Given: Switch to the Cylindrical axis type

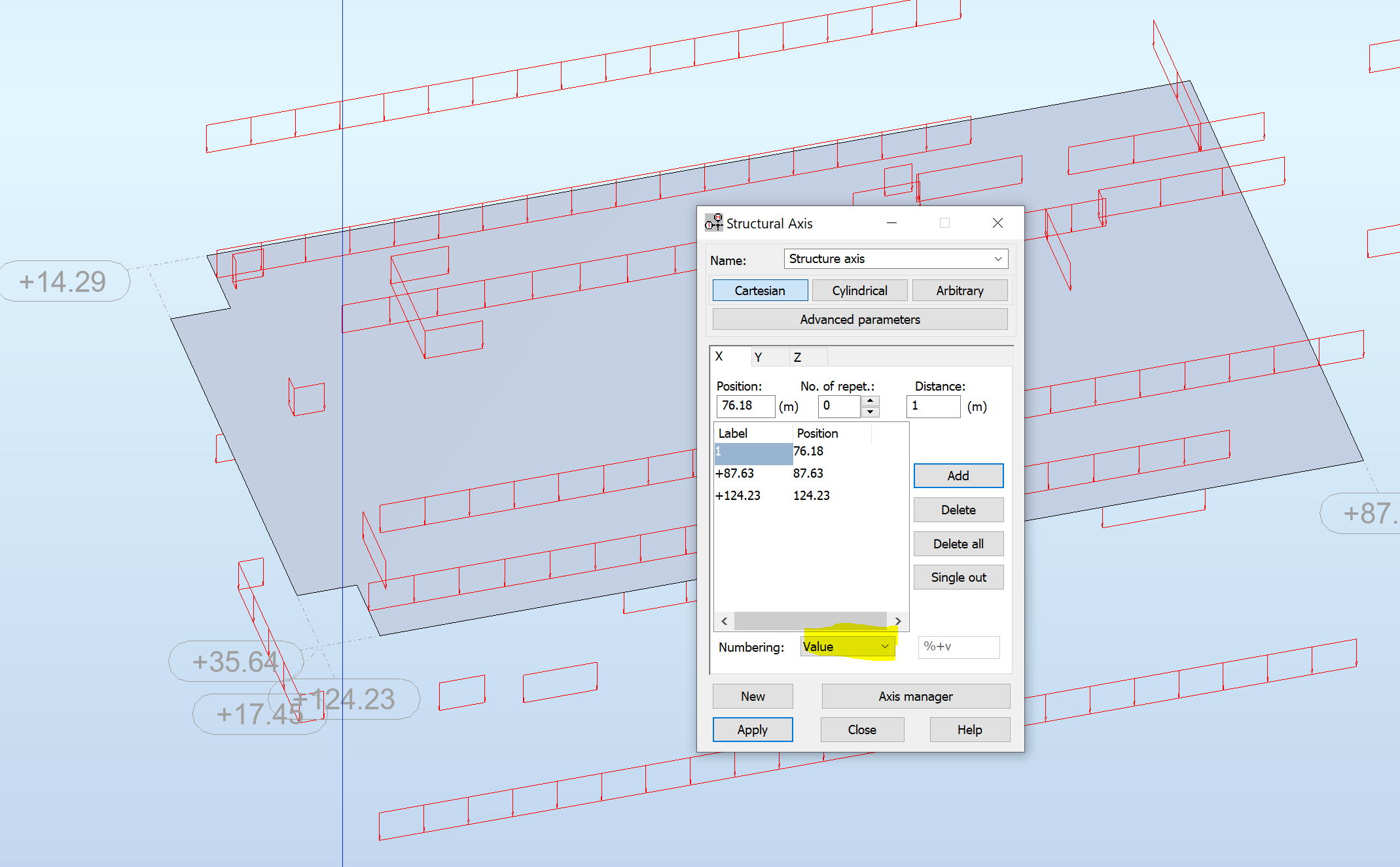Looking at the screenshot, I should 859,291.
